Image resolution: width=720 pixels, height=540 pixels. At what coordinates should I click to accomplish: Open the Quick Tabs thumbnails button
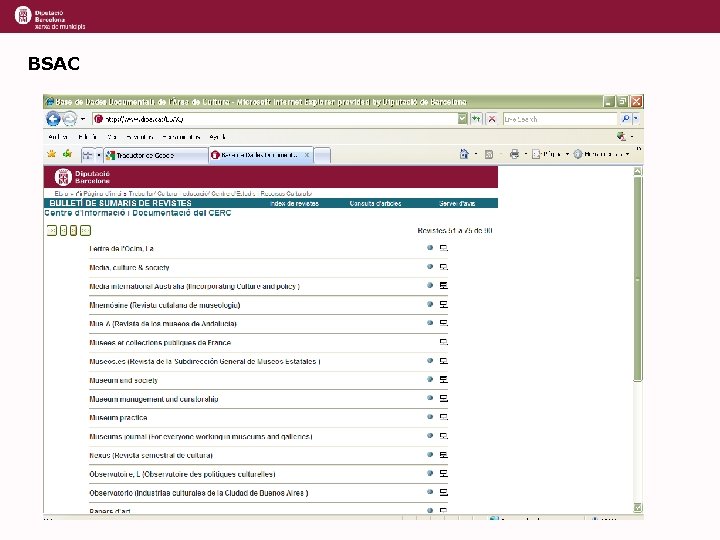pos(87,156)
